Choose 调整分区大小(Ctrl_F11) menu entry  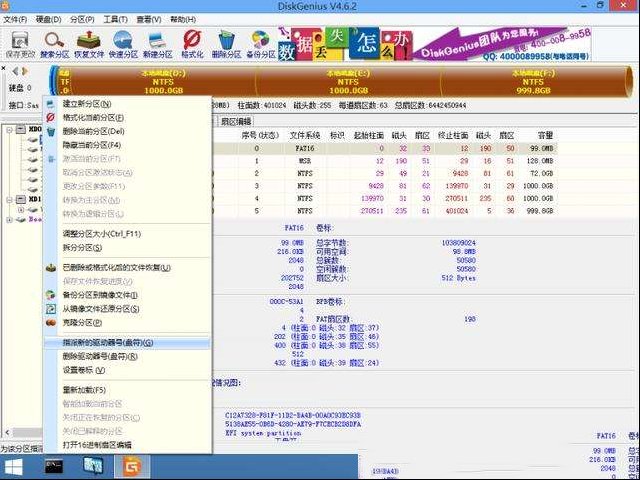pyautogui.click(x=127, y=234)
